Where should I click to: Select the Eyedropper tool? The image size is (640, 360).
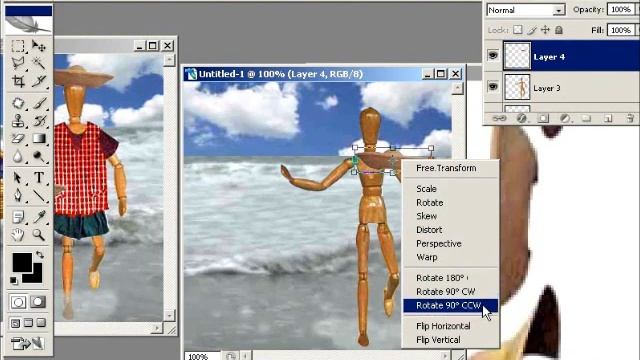pyautogui.click(x=39, y=217)
